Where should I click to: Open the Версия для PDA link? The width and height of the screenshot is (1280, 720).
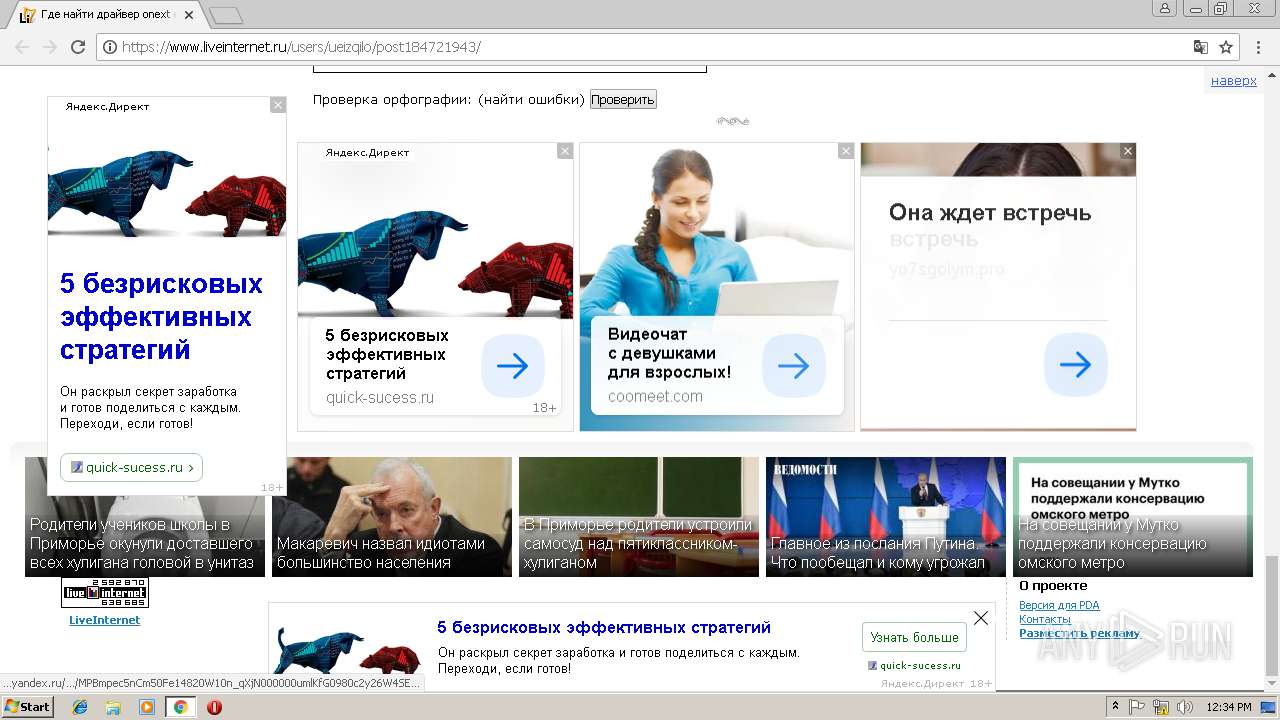(x=1059, y=605)
